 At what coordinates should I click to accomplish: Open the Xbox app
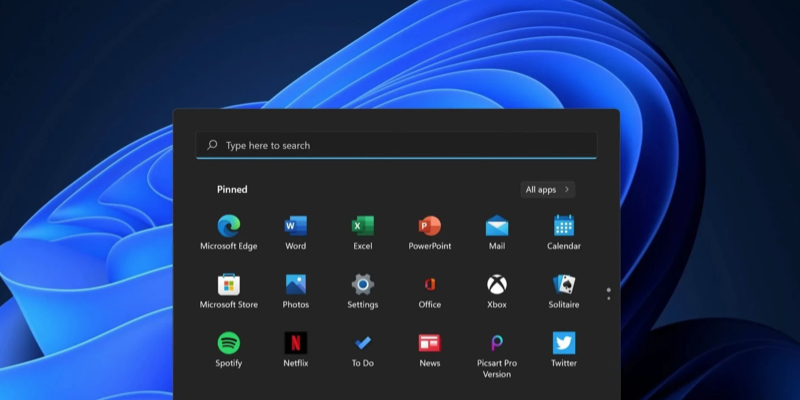tap(497, 285)
